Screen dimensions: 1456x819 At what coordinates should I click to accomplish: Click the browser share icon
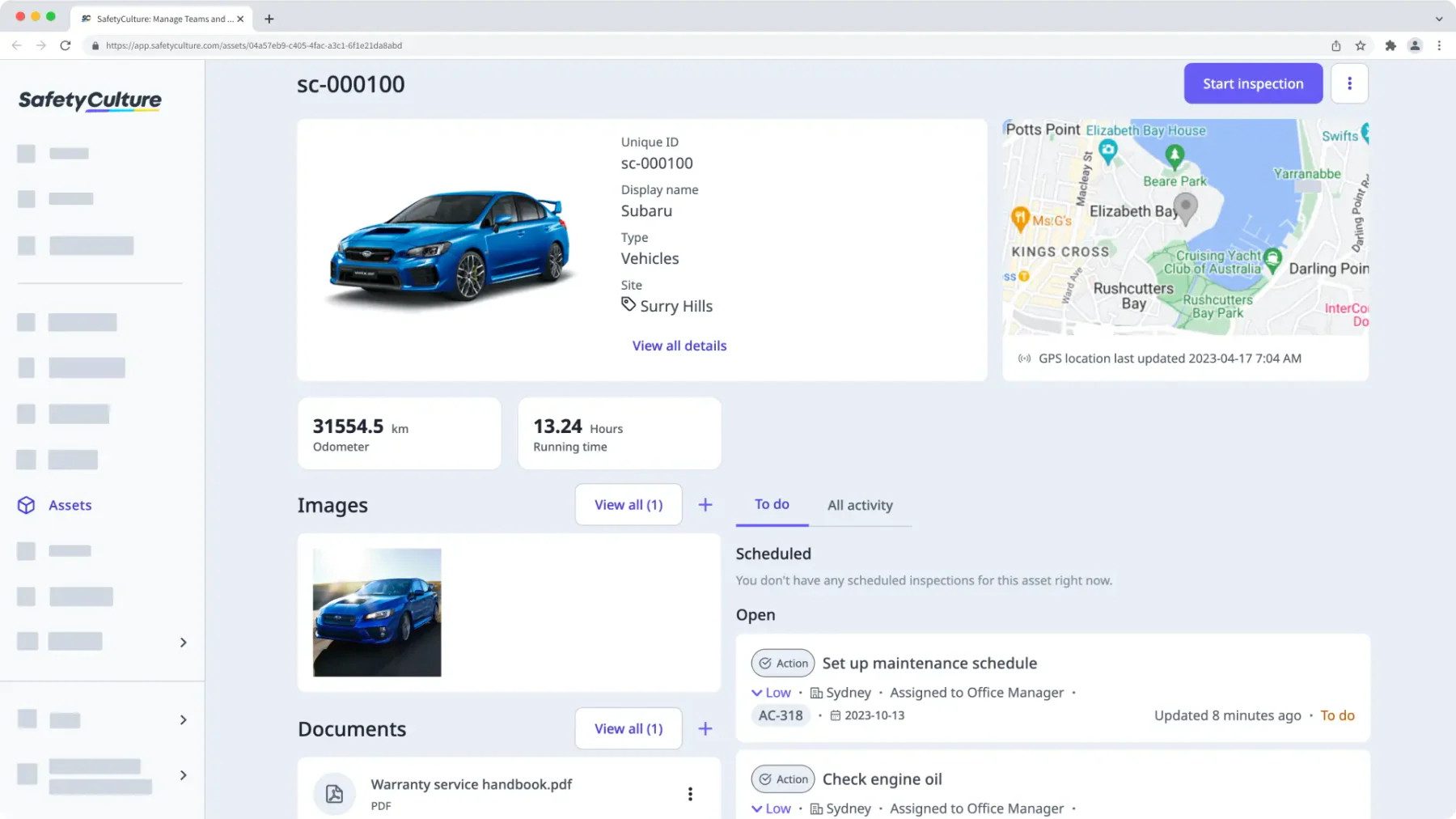point(1336,45)
